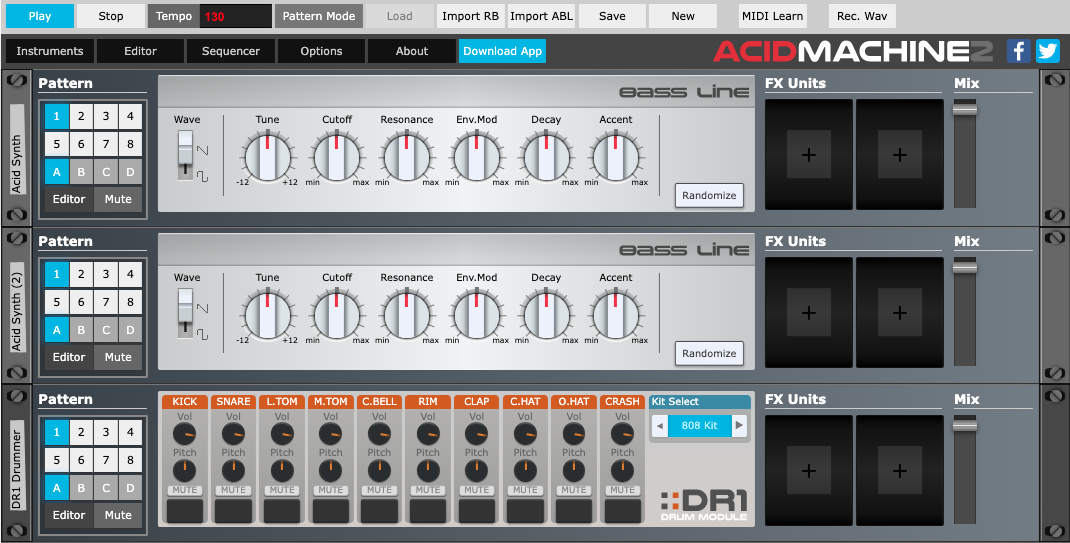Viewport: 1070px width, 543px height.
Task: Save the current project
Action: click(612, 16)
